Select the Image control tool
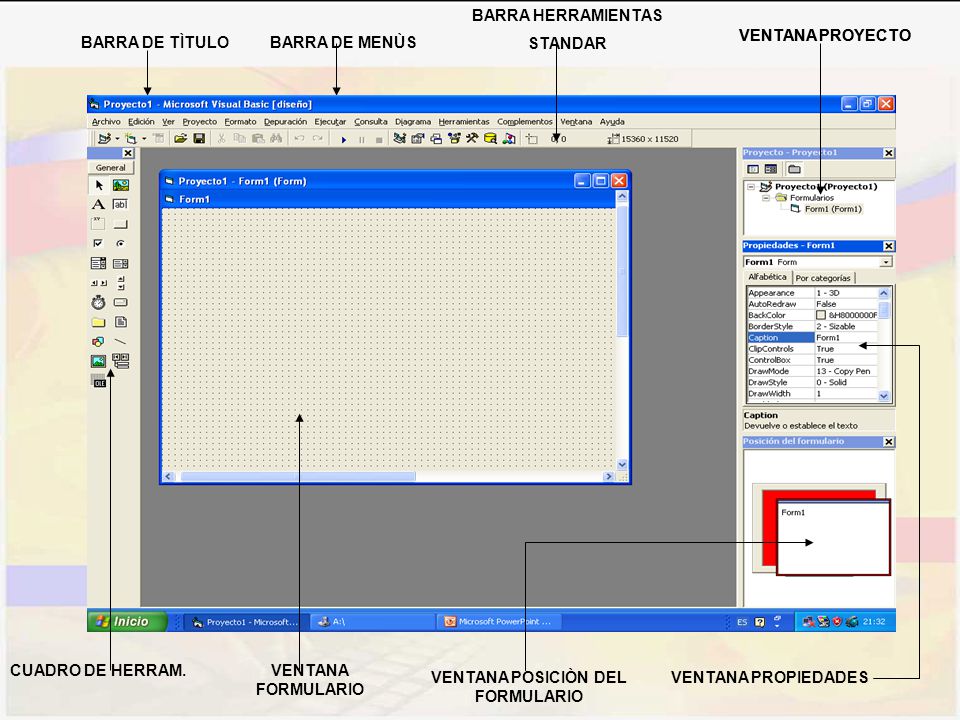 pyautogui.click(x=99, y=361)
